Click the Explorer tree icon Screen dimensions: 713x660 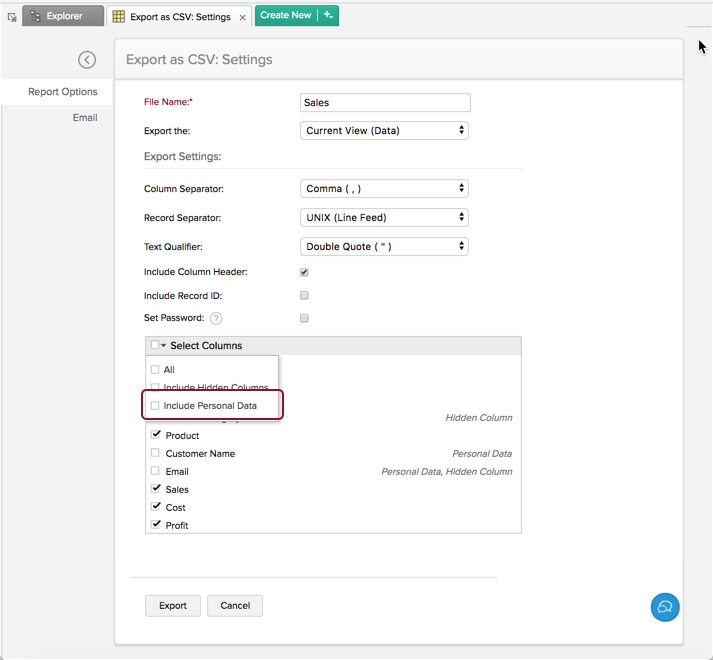36,16
